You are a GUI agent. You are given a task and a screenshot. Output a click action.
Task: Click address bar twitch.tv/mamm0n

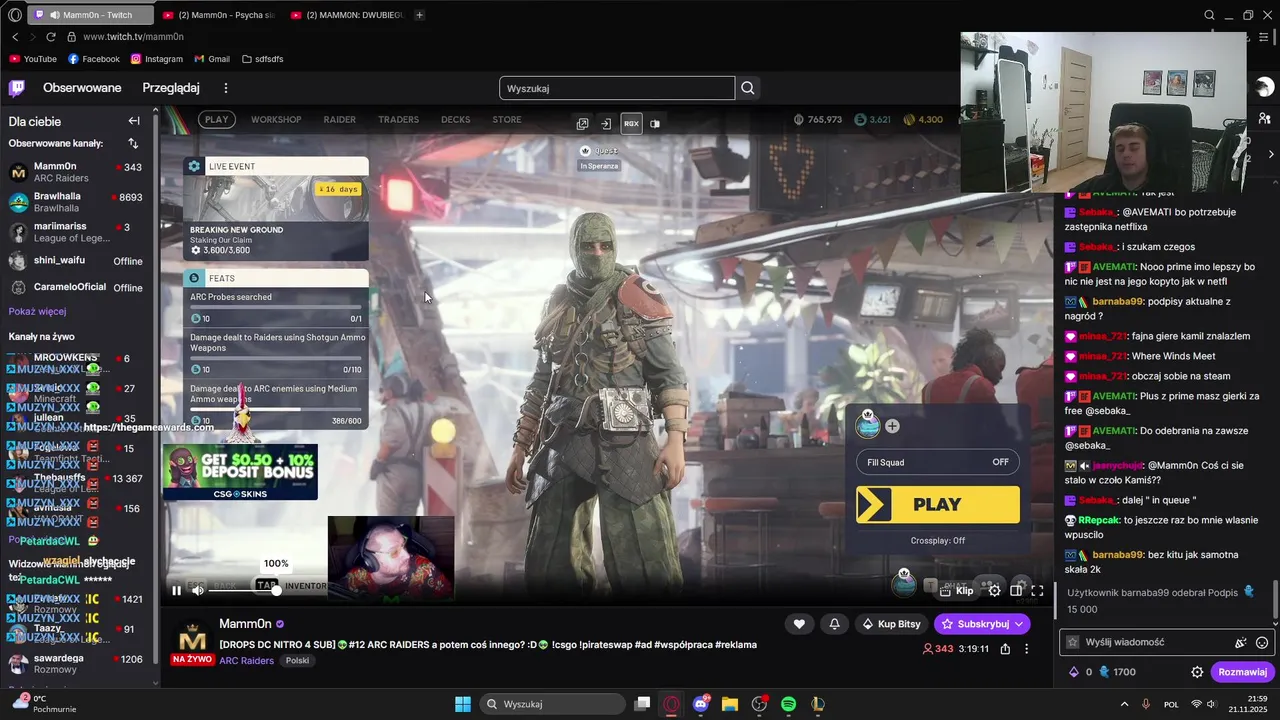pyautogui.click(x=133, y=36)
